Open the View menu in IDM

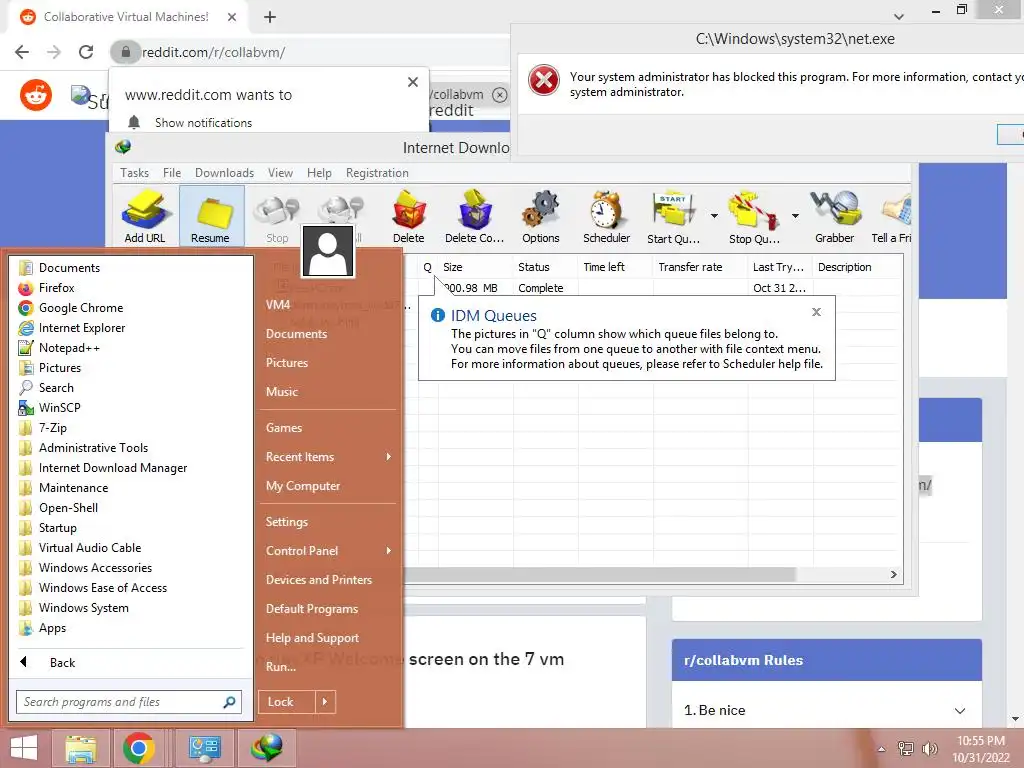pos(280,172)
